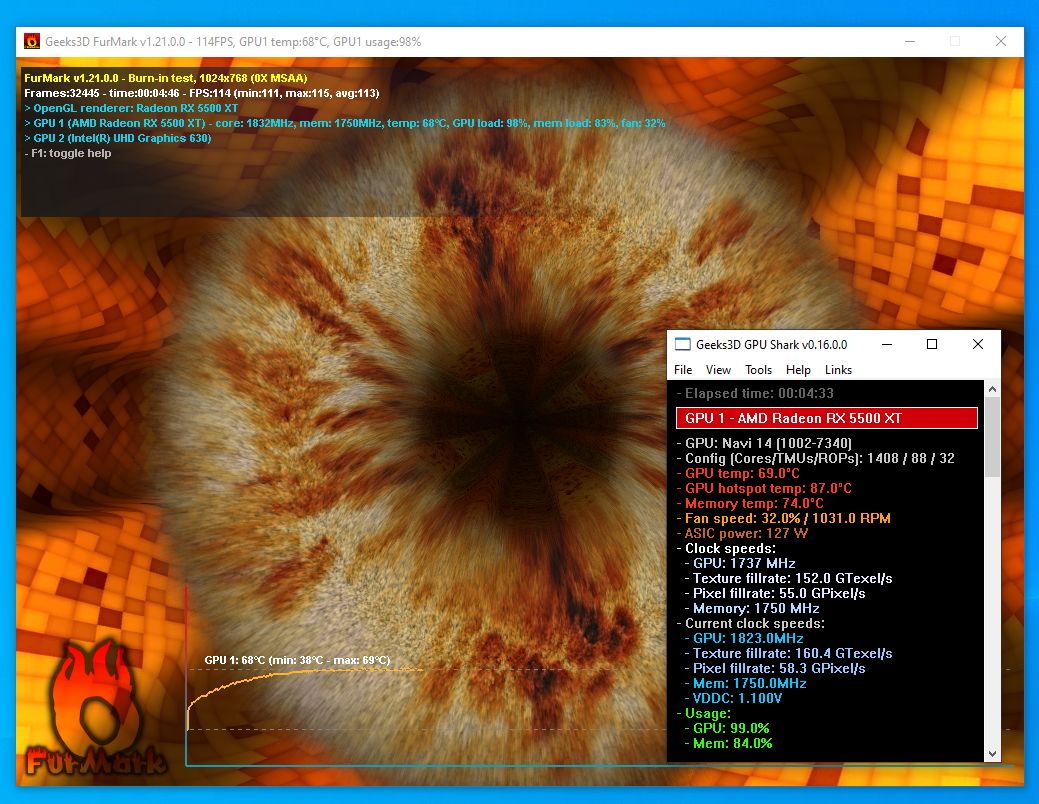Click the GPU Shark scrollbar up arrow
Screen dimensions: 1039x804
tap(992, 389)
